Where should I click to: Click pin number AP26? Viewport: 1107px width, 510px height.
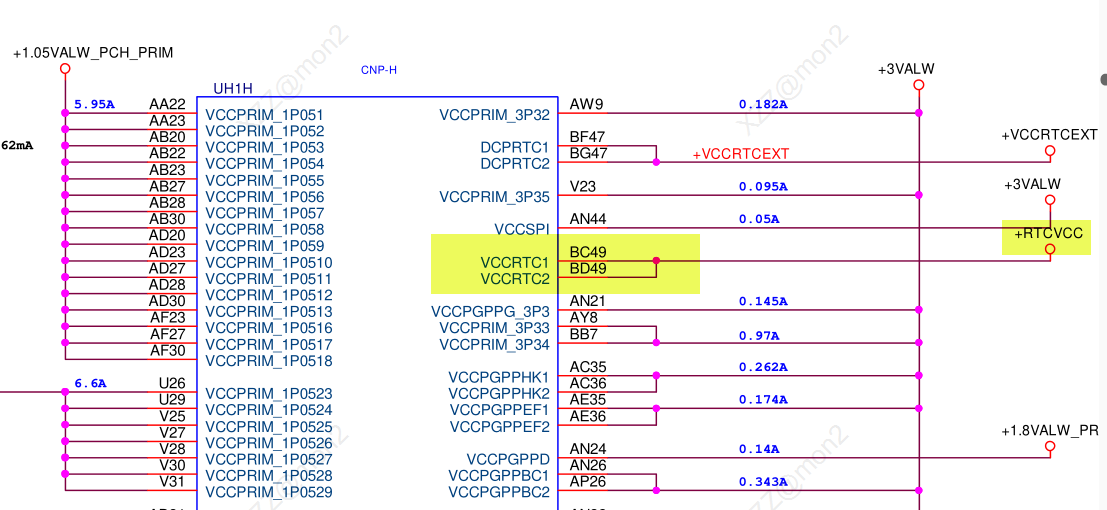(587, 482)
